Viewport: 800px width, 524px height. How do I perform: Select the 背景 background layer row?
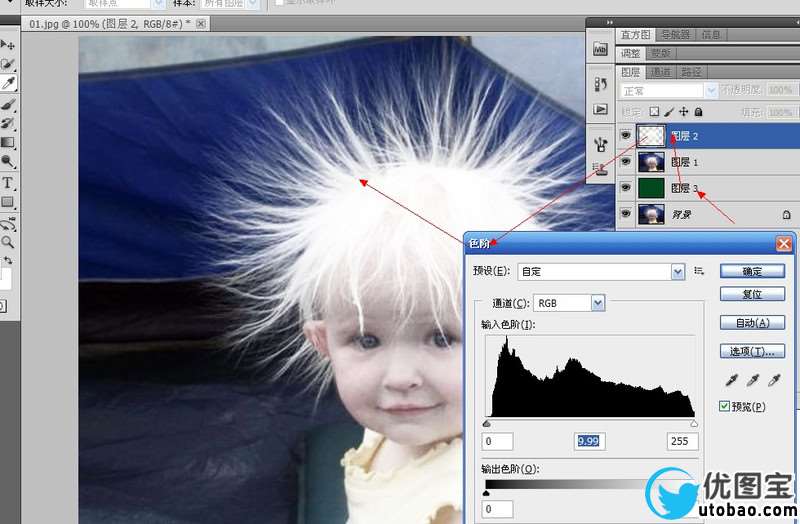[x=708, y=214]
